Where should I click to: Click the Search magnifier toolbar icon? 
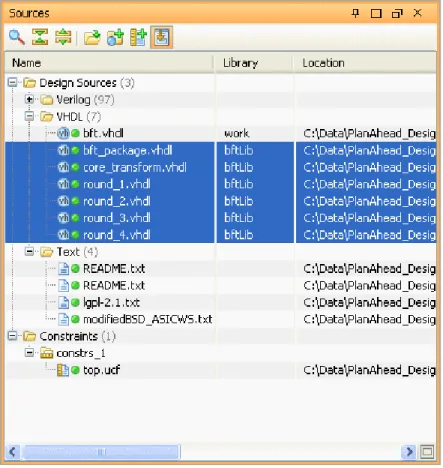tap(17, 37)
